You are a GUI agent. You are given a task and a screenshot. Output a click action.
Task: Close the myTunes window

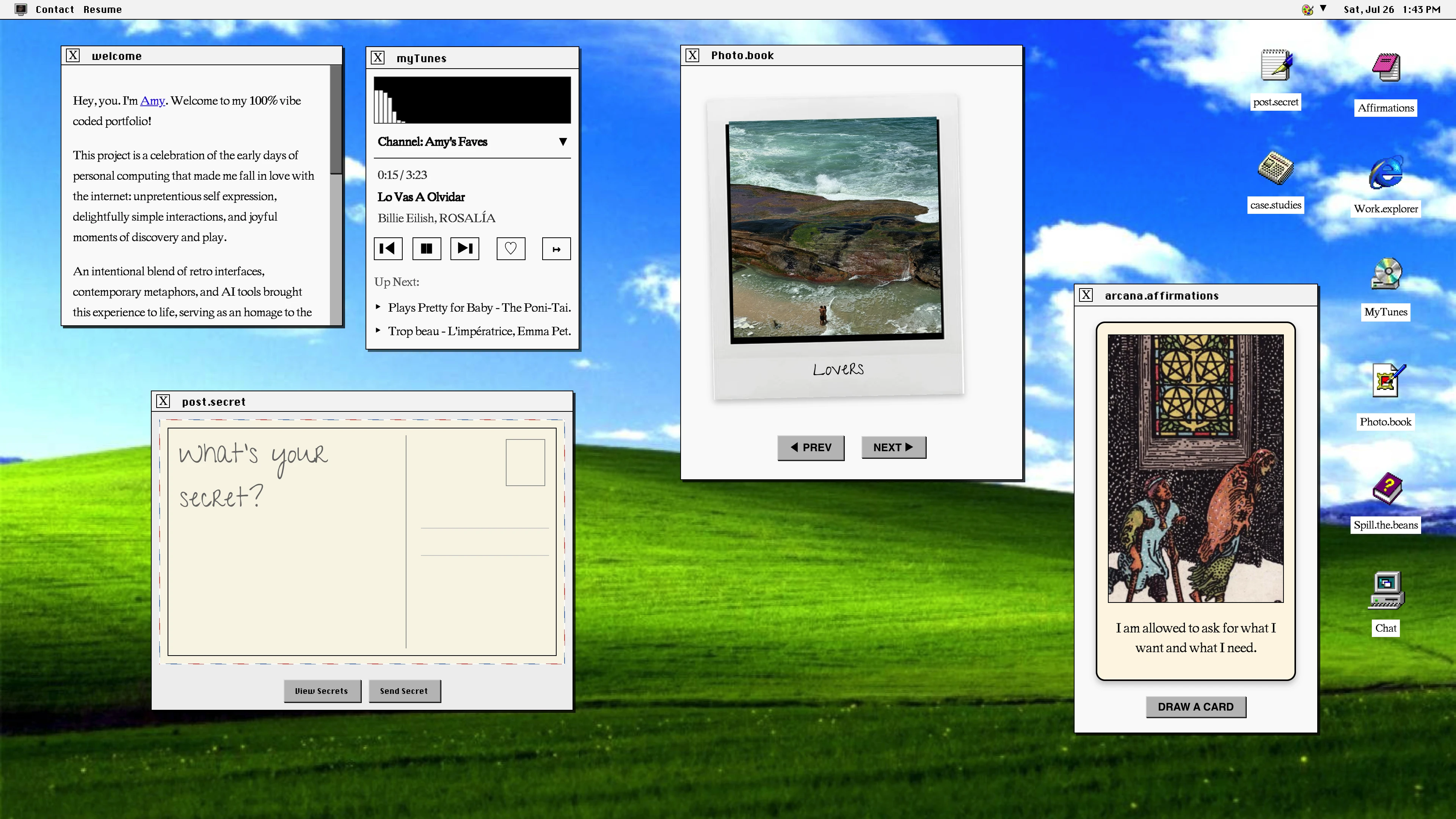click(378, 58)
